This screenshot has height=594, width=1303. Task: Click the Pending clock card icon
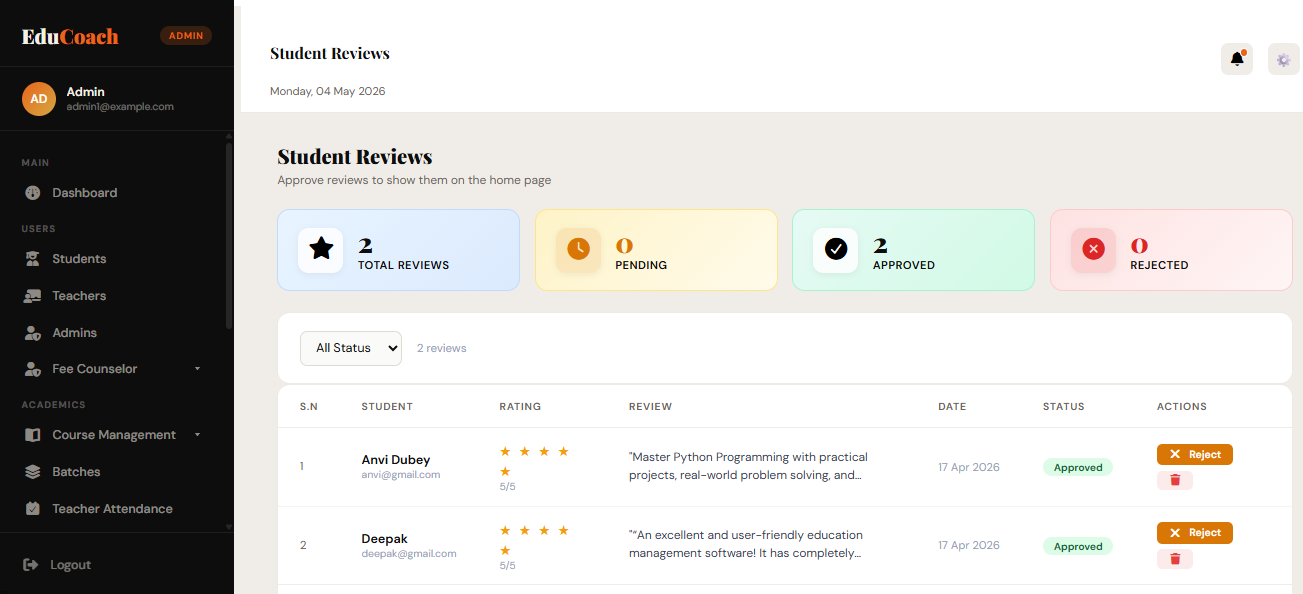pyautogui.click(x=578, y=250)
